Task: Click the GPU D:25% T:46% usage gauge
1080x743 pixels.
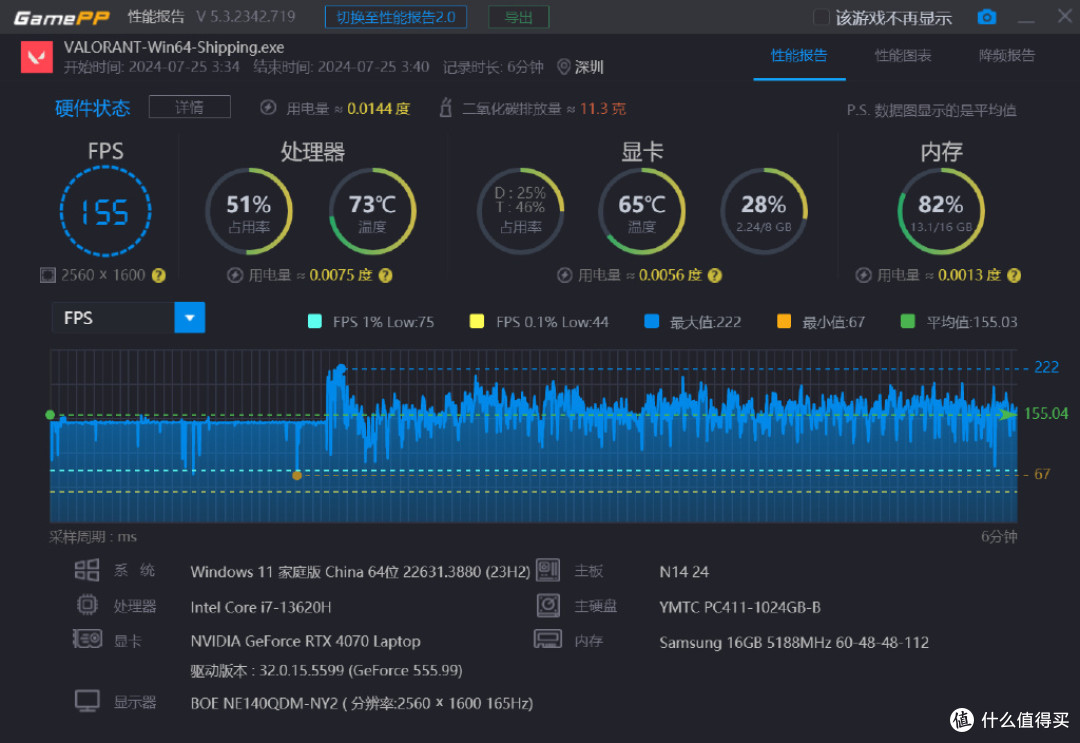Action: pos(520,211)
